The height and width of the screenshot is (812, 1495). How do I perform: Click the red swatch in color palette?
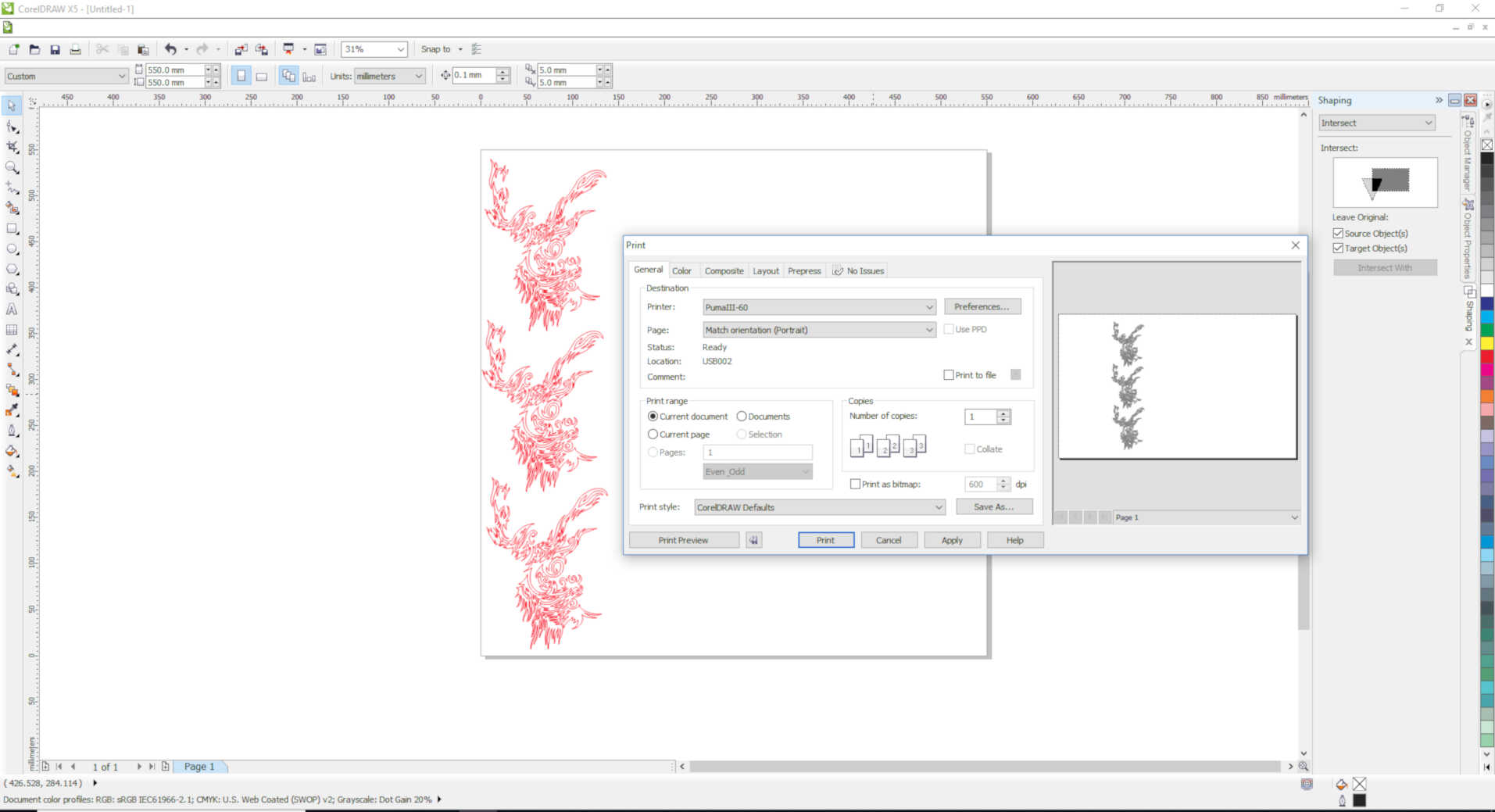pos(1486,356)
